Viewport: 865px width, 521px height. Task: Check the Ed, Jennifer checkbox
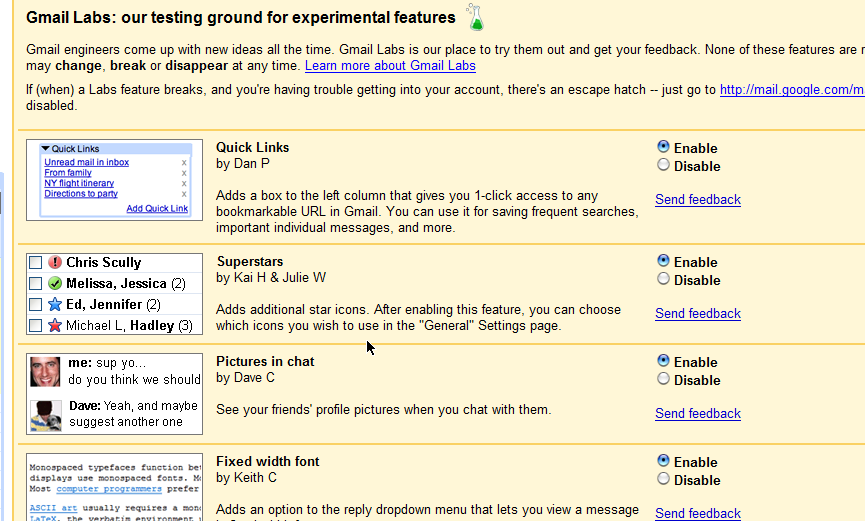35,304
